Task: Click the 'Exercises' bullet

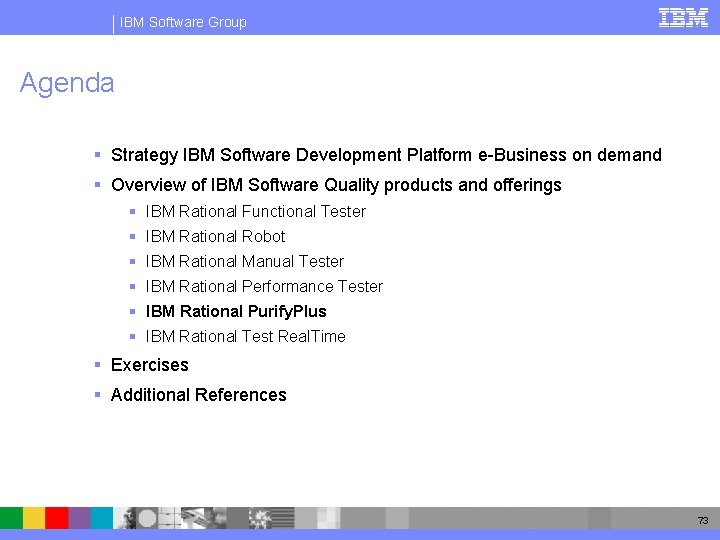Action: click(x=150, y=365)
